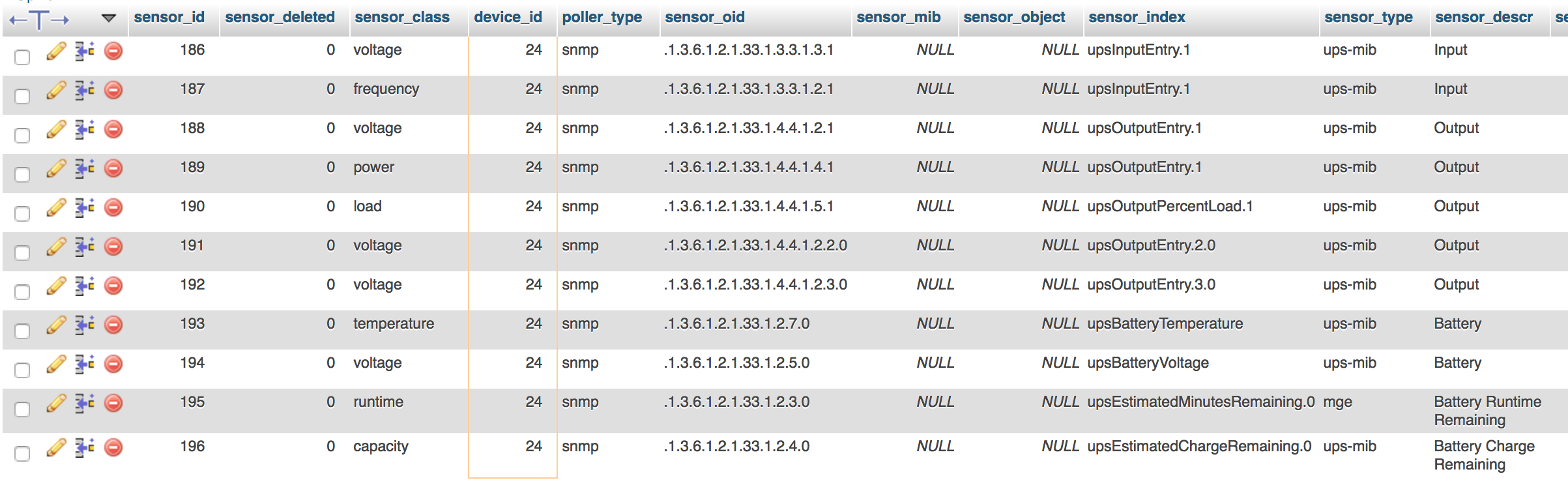The width and height of the screenshot is (1568, 493).
Task: Delete the capacity sensor row 196
Action: tap(113, 447)
